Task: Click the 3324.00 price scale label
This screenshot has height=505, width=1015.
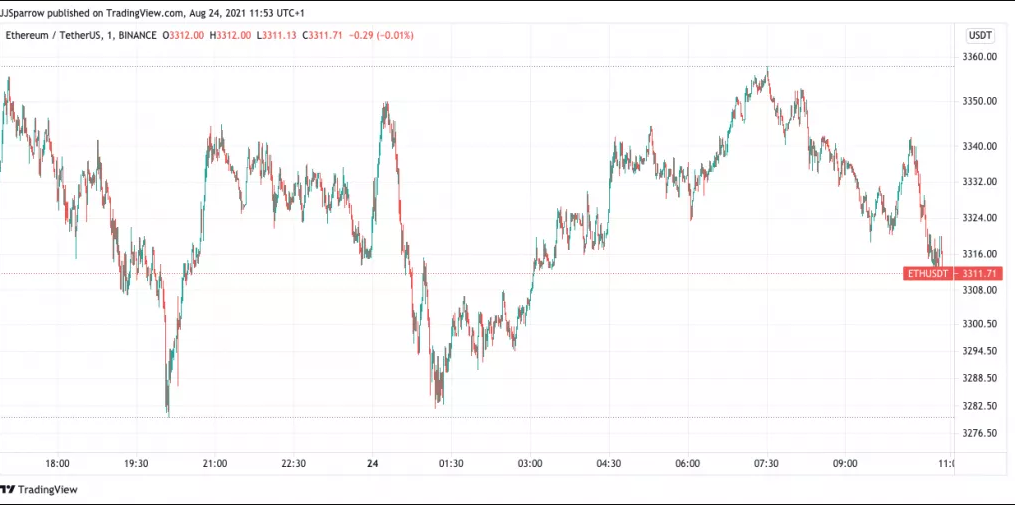Action: [979, 218]
